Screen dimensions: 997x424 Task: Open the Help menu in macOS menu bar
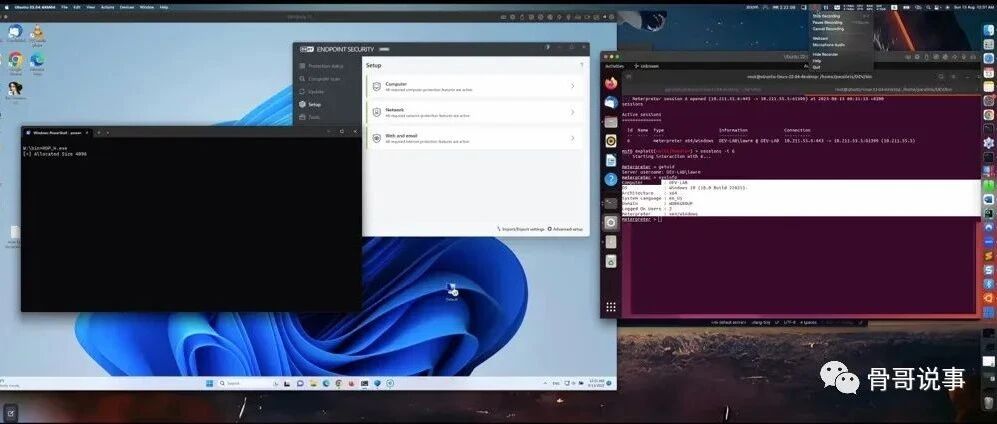click(x=164, y=7)
